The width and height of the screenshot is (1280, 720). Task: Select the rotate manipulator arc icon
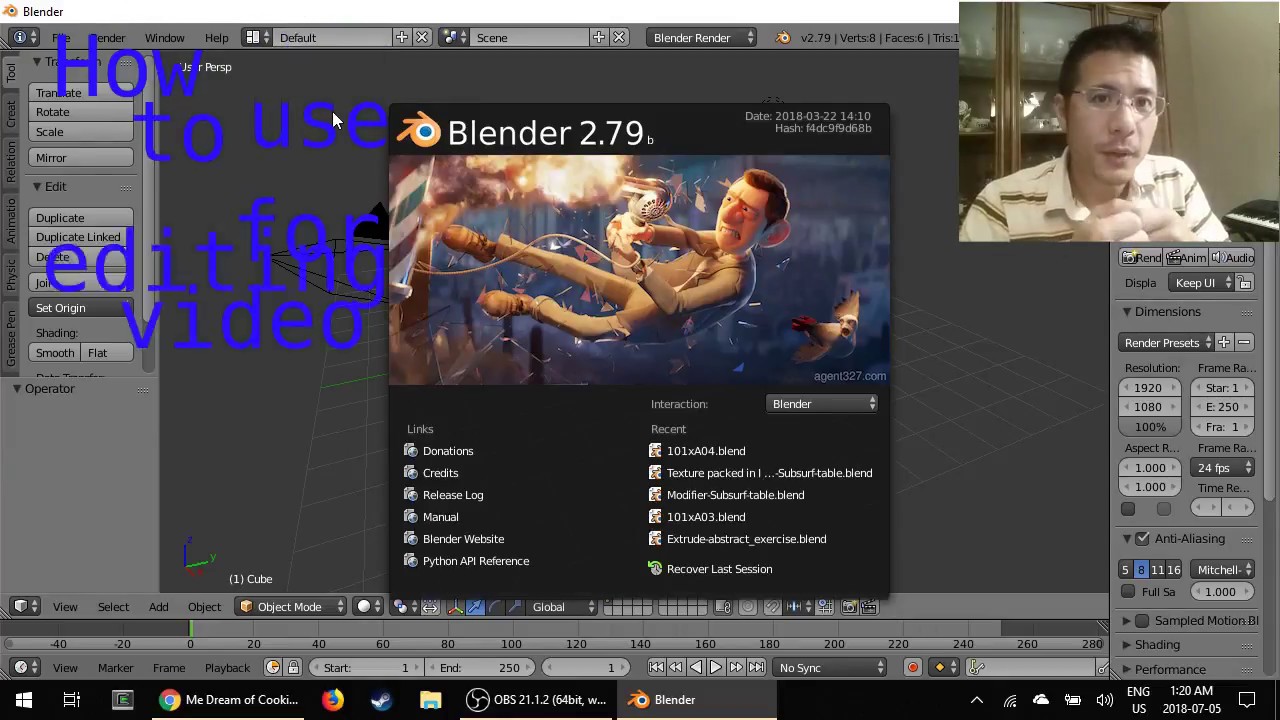coord(495,606)
